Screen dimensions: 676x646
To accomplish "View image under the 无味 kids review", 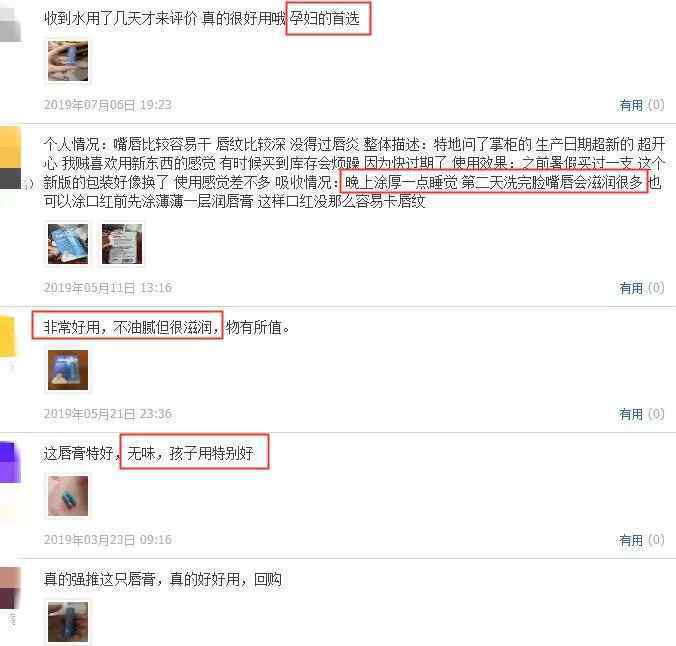I will pos(68,495).
